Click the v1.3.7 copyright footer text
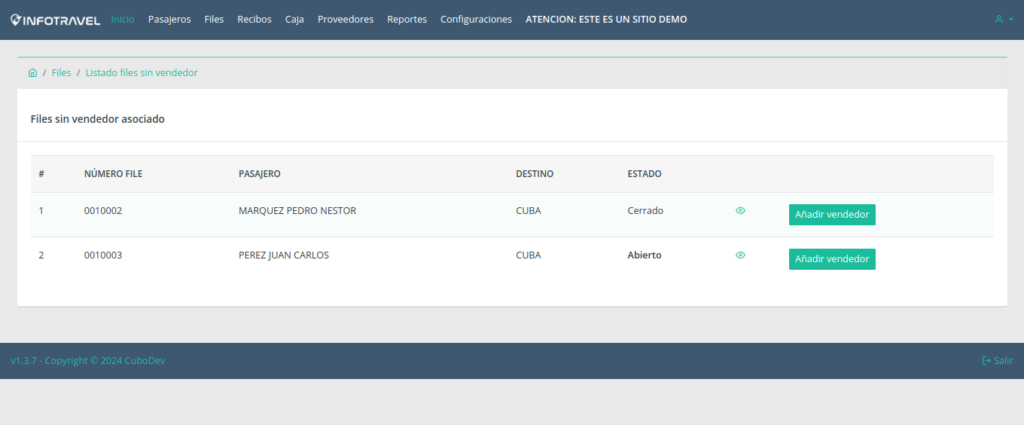1024x425 pixels. tap(88, 360)
